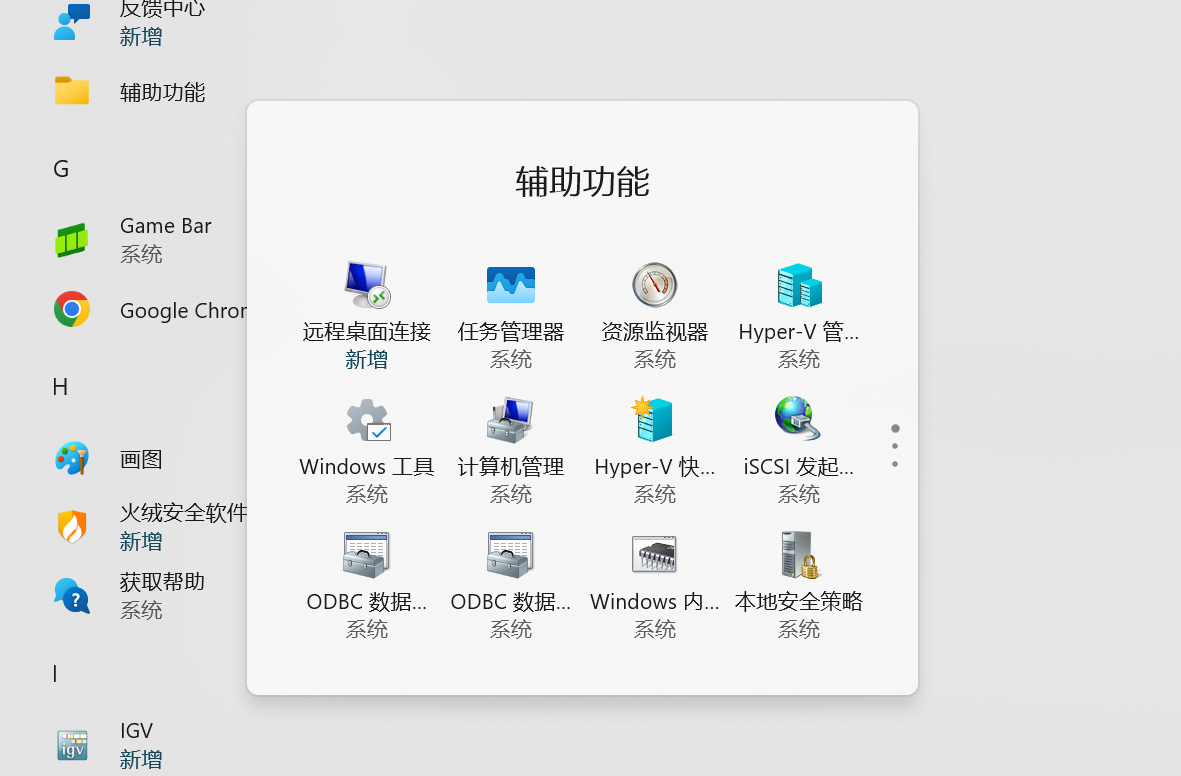Open the 画图 paint icon
This screenshot has width=1181, height=776.
72,458
